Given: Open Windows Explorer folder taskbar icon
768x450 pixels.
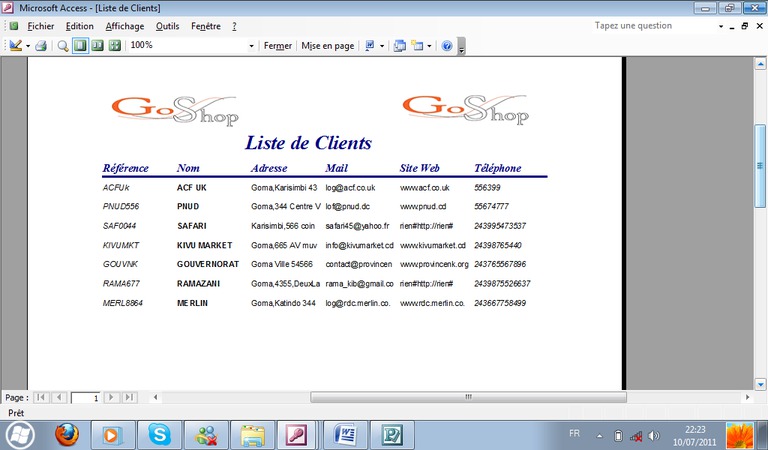Looking at the screenshot, I should coord(252,435).
